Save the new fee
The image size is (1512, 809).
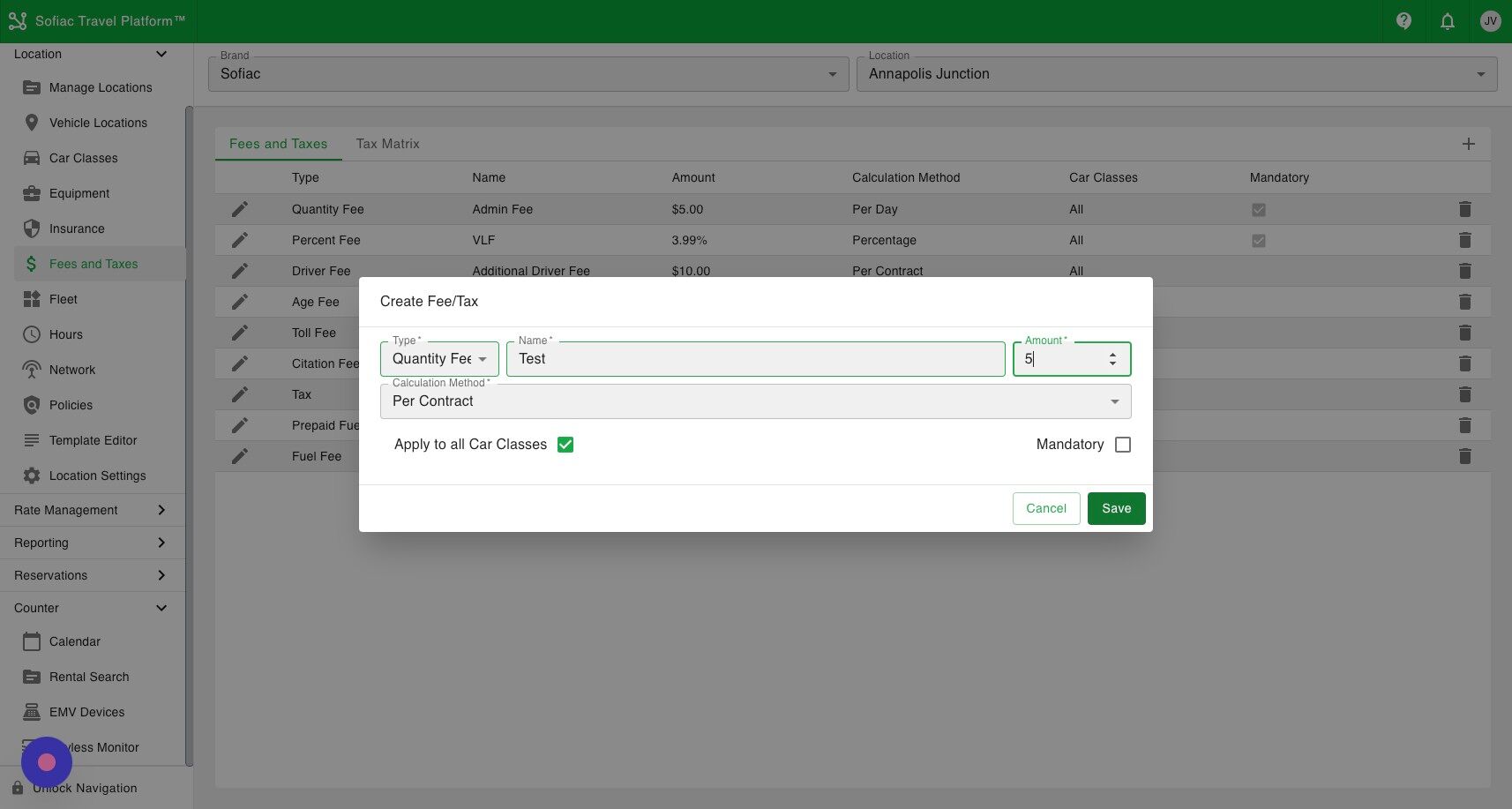point(1116,508)
